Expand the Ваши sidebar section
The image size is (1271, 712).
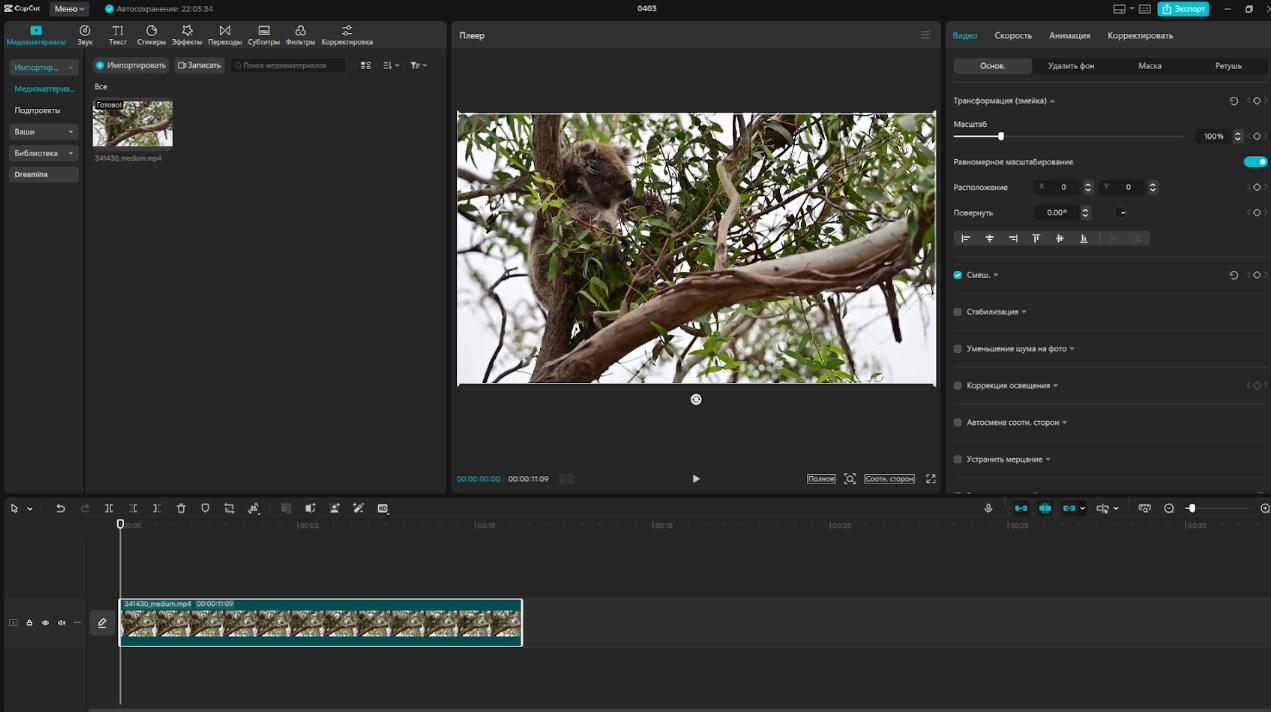pyautogui.click(x=44, y=132)
